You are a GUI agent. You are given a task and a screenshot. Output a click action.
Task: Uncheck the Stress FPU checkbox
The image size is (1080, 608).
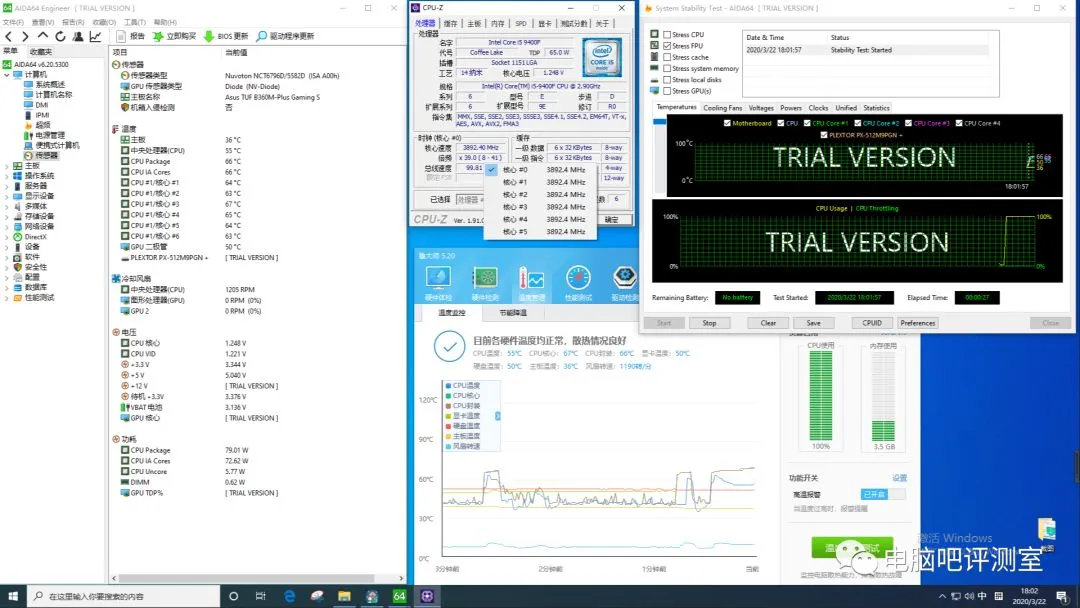click(667, 45)
